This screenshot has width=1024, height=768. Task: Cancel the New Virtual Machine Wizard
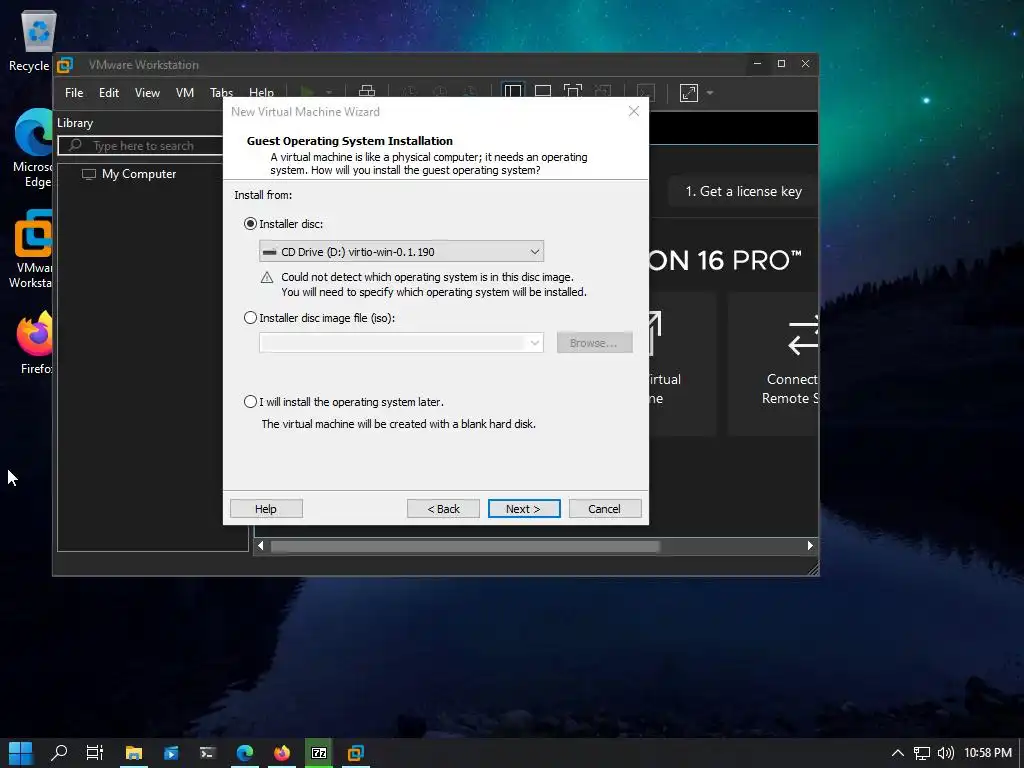click(605, 509)
